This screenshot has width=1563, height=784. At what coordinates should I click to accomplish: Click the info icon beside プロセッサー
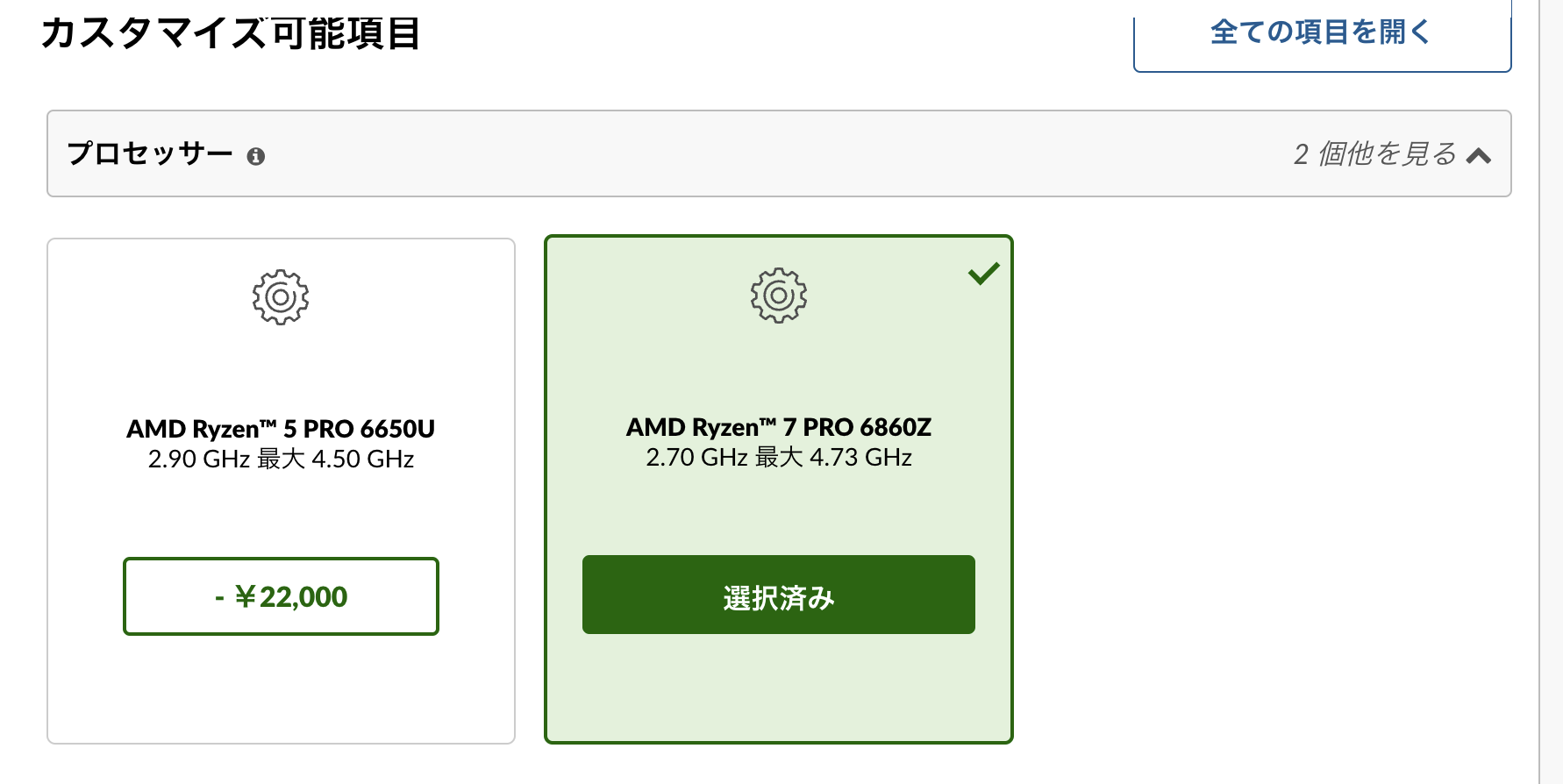tap(256, 156)
